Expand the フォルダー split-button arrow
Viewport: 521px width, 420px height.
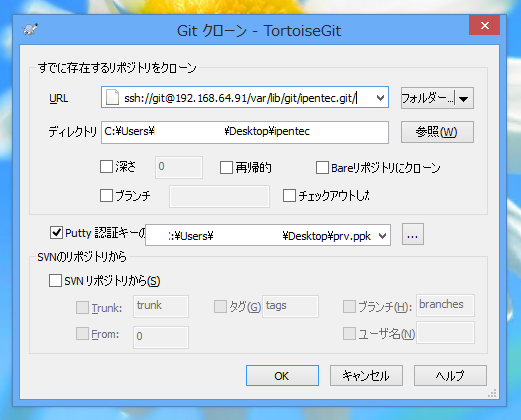464,99
